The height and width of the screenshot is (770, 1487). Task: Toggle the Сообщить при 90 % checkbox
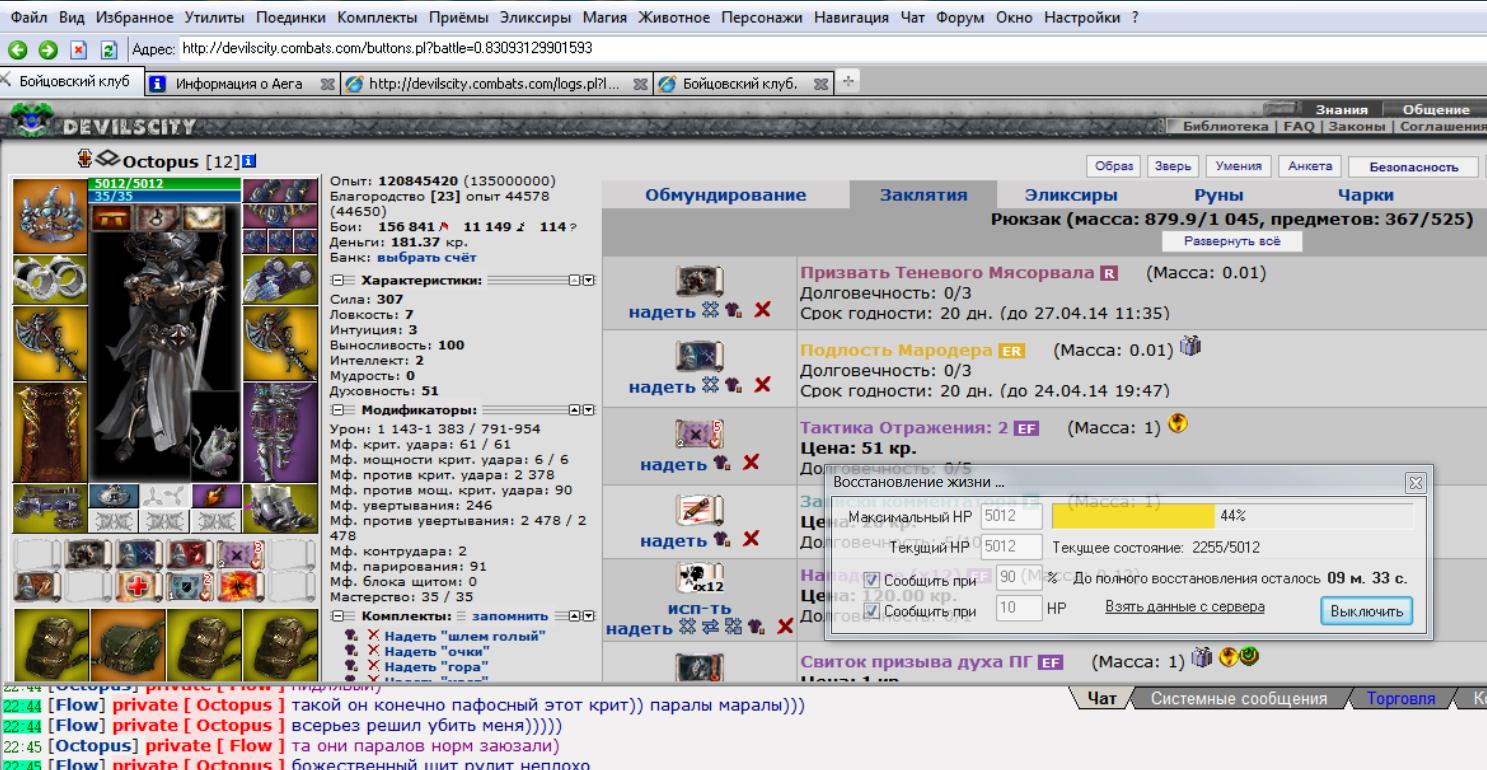click(x=874, y=578)
